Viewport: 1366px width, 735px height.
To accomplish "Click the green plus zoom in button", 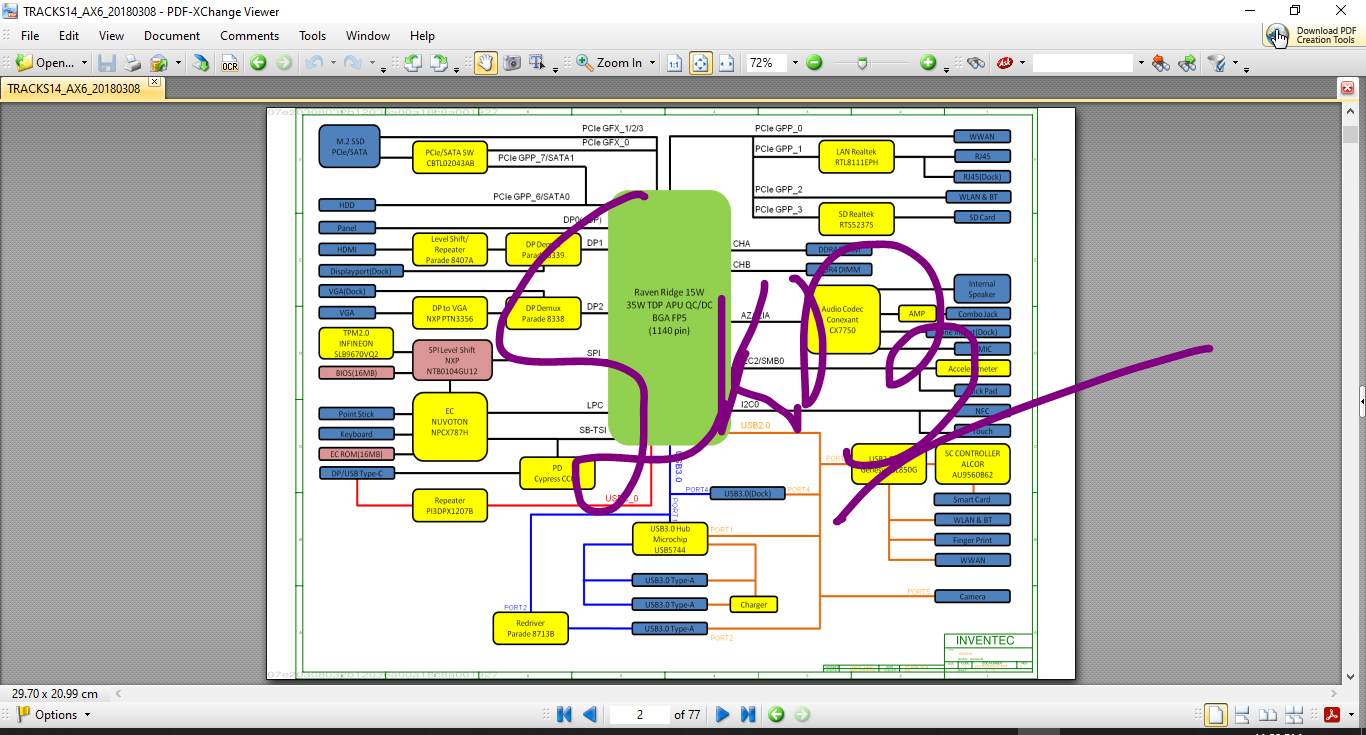I will click(928, 63).
